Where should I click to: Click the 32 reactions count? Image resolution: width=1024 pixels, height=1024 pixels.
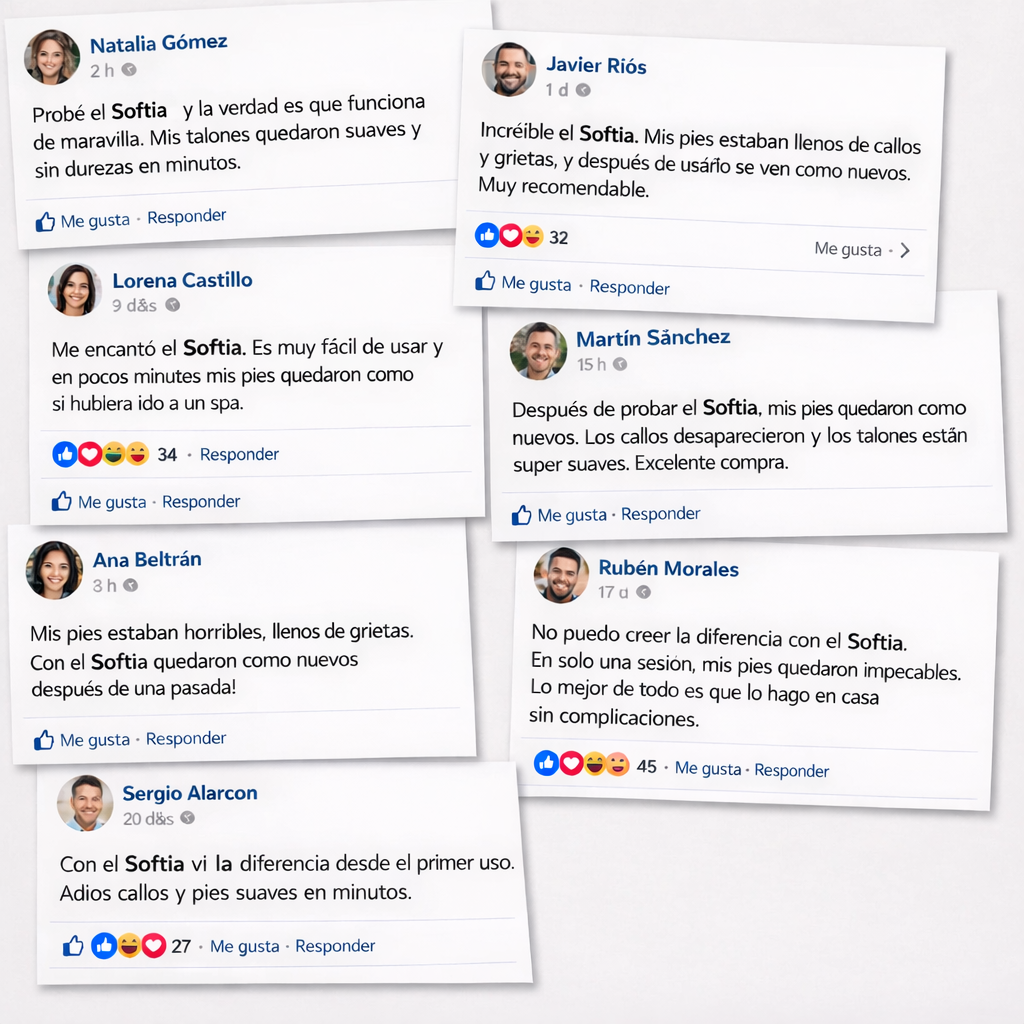click(559, 238)
